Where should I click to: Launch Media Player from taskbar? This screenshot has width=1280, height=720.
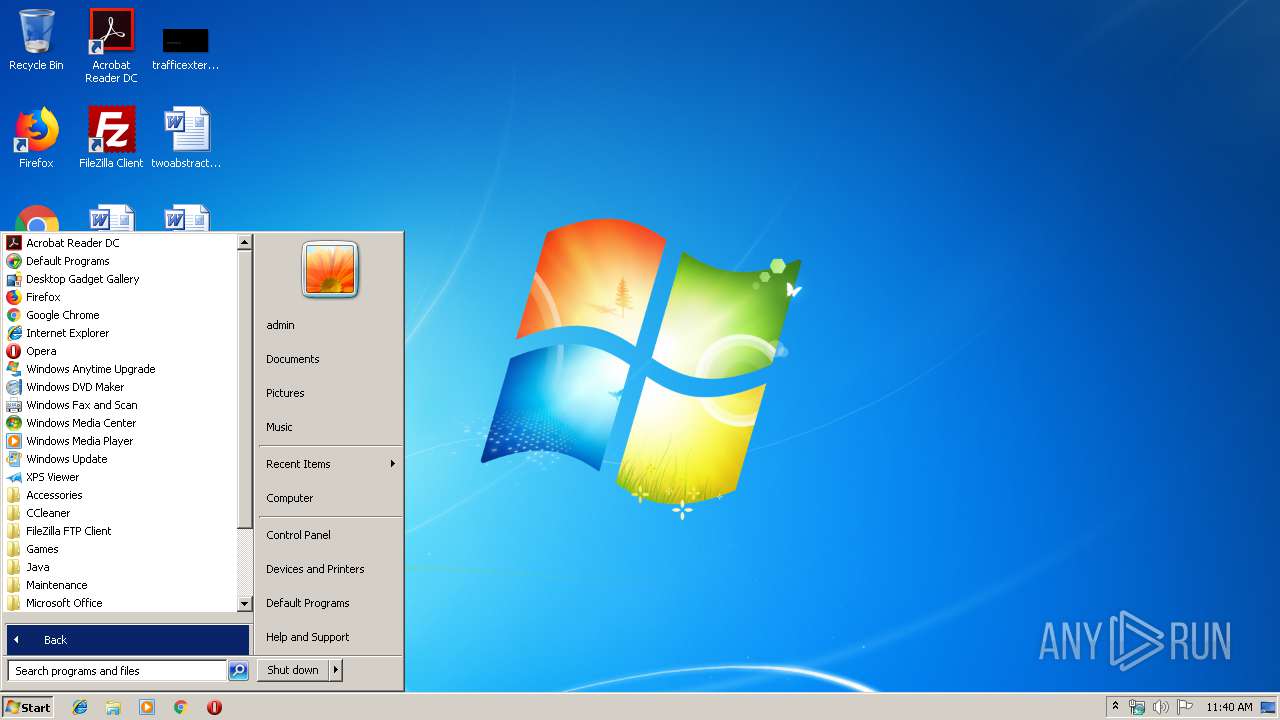tap(147, 707)
